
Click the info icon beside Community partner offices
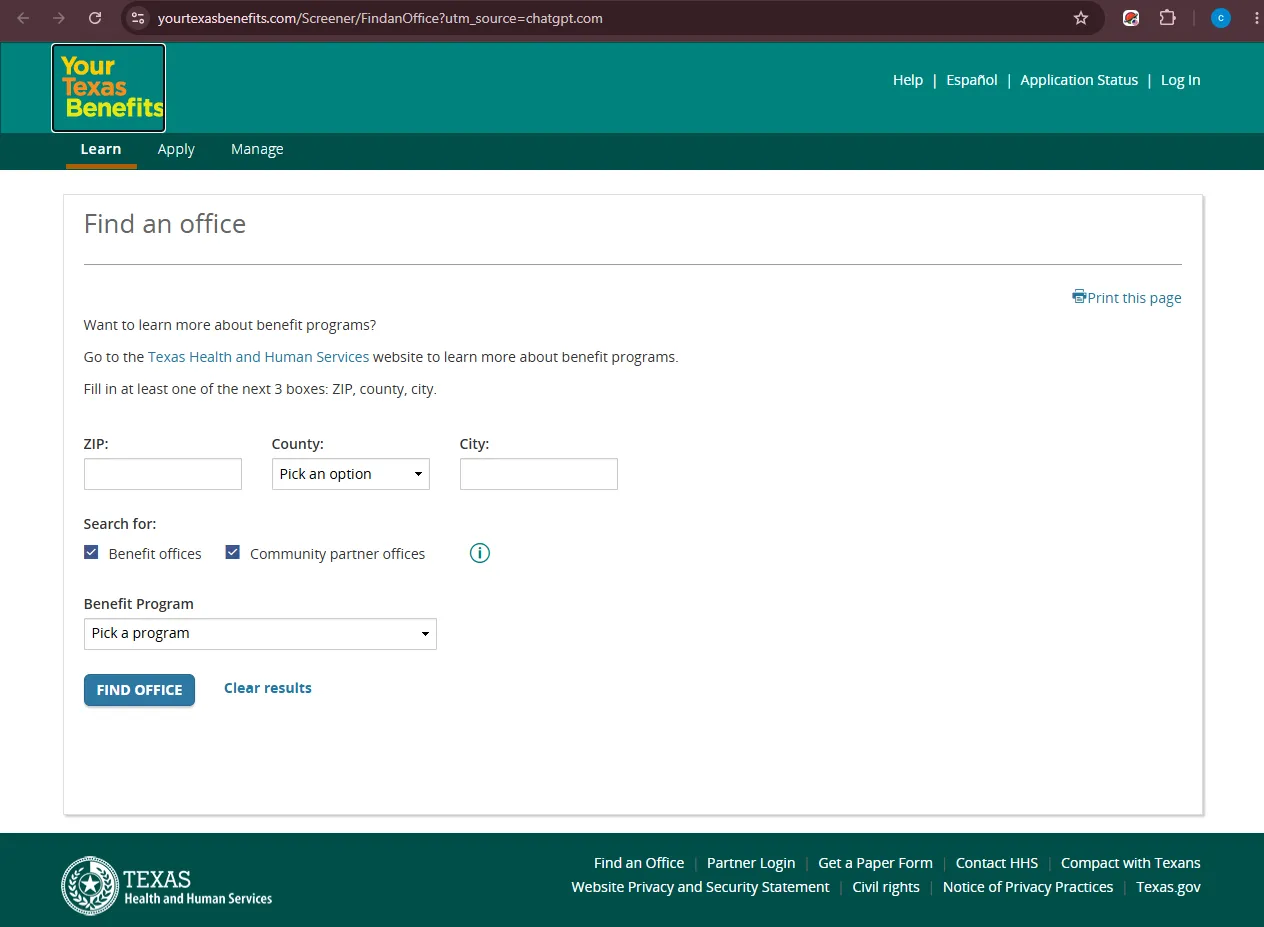pos(480,553)
